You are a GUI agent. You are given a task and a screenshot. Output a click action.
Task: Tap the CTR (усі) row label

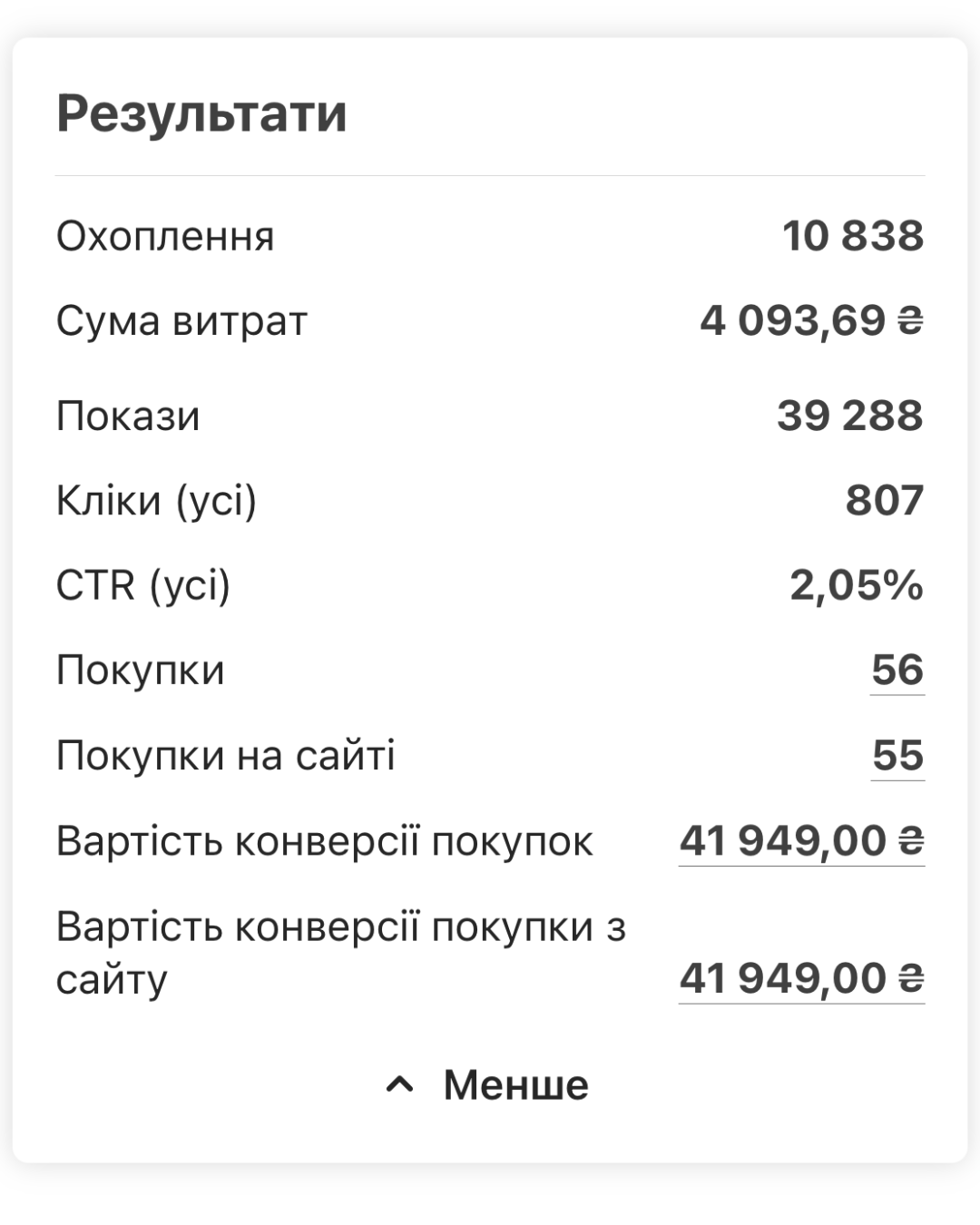pyautogui.click(x=143, y=585)
